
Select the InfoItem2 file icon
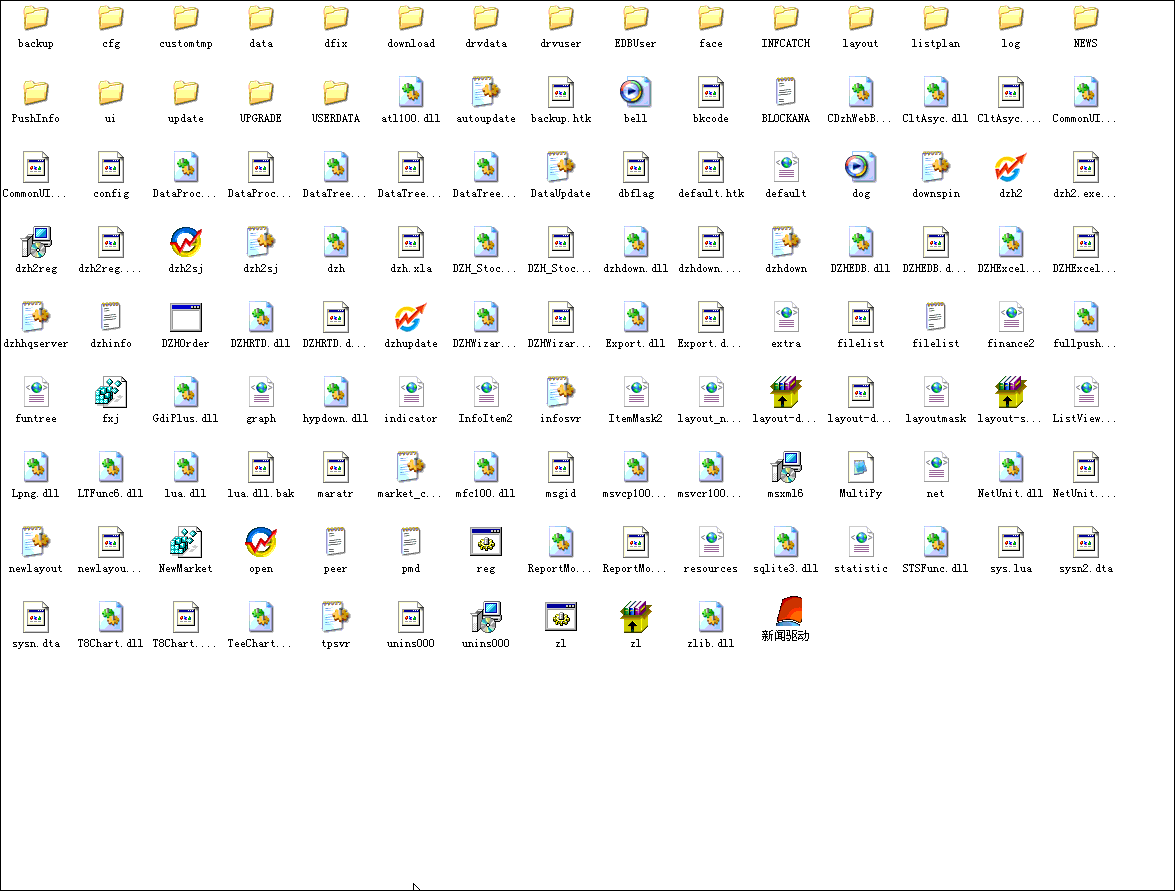tap(486, 392)
